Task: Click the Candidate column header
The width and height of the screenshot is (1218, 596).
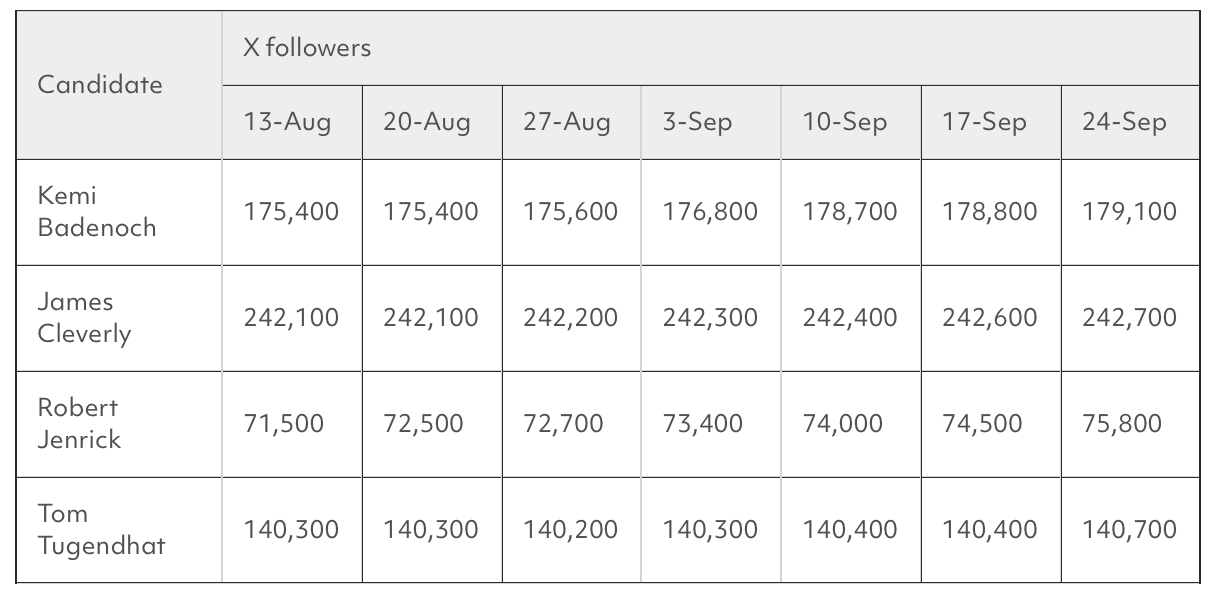Action: (100, 85)
